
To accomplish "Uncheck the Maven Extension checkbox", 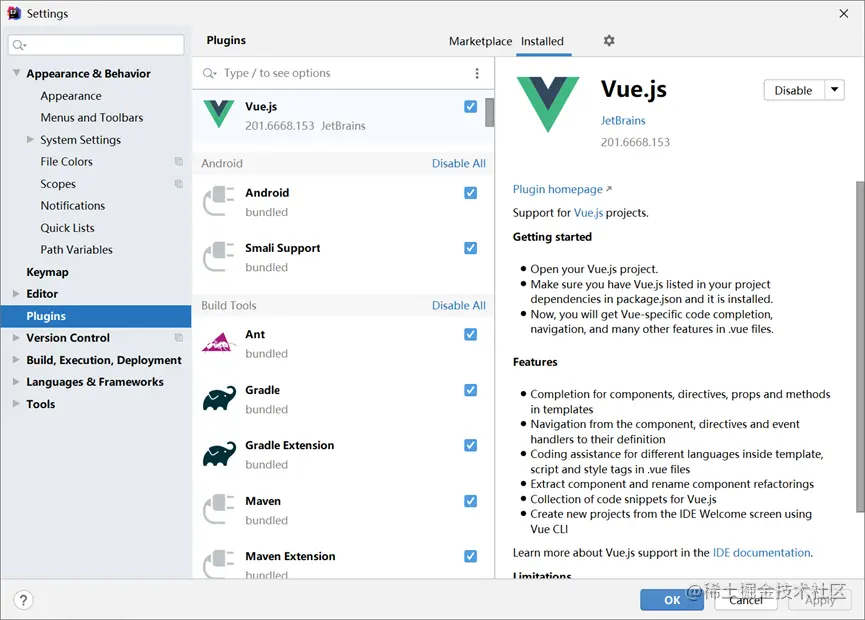I will coord(471,556).
